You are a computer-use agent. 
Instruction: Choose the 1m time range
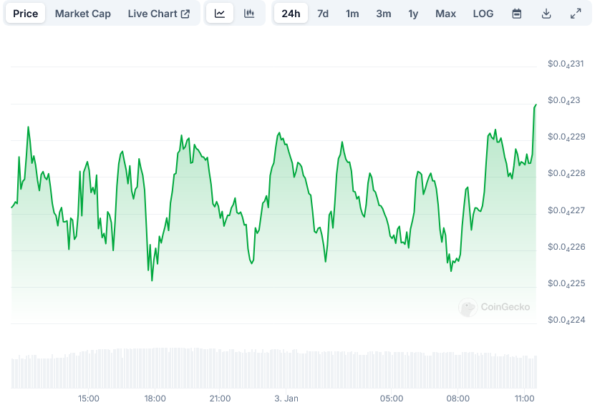(352, 14)
